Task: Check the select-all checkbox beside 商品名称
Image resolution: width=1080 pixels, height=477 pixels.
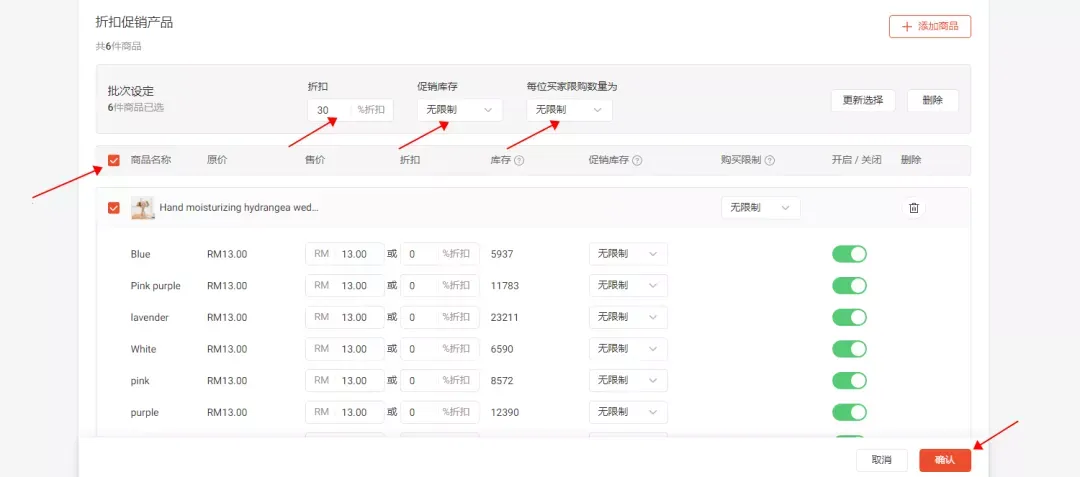Action: (x=114, y=160)
